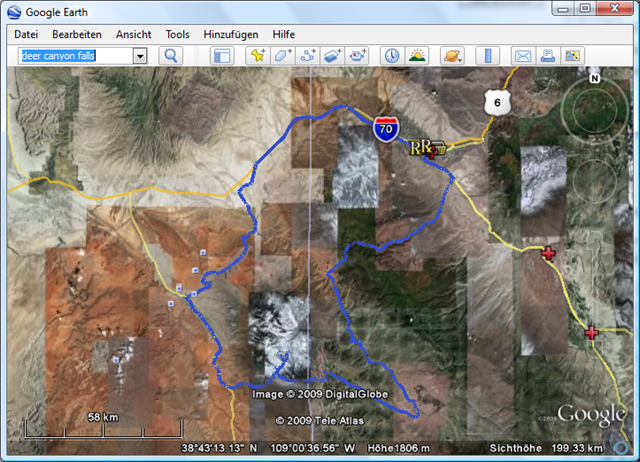Click the add image overlay icon
Viewport: 640px width, 462px height.
click(333, 56)
